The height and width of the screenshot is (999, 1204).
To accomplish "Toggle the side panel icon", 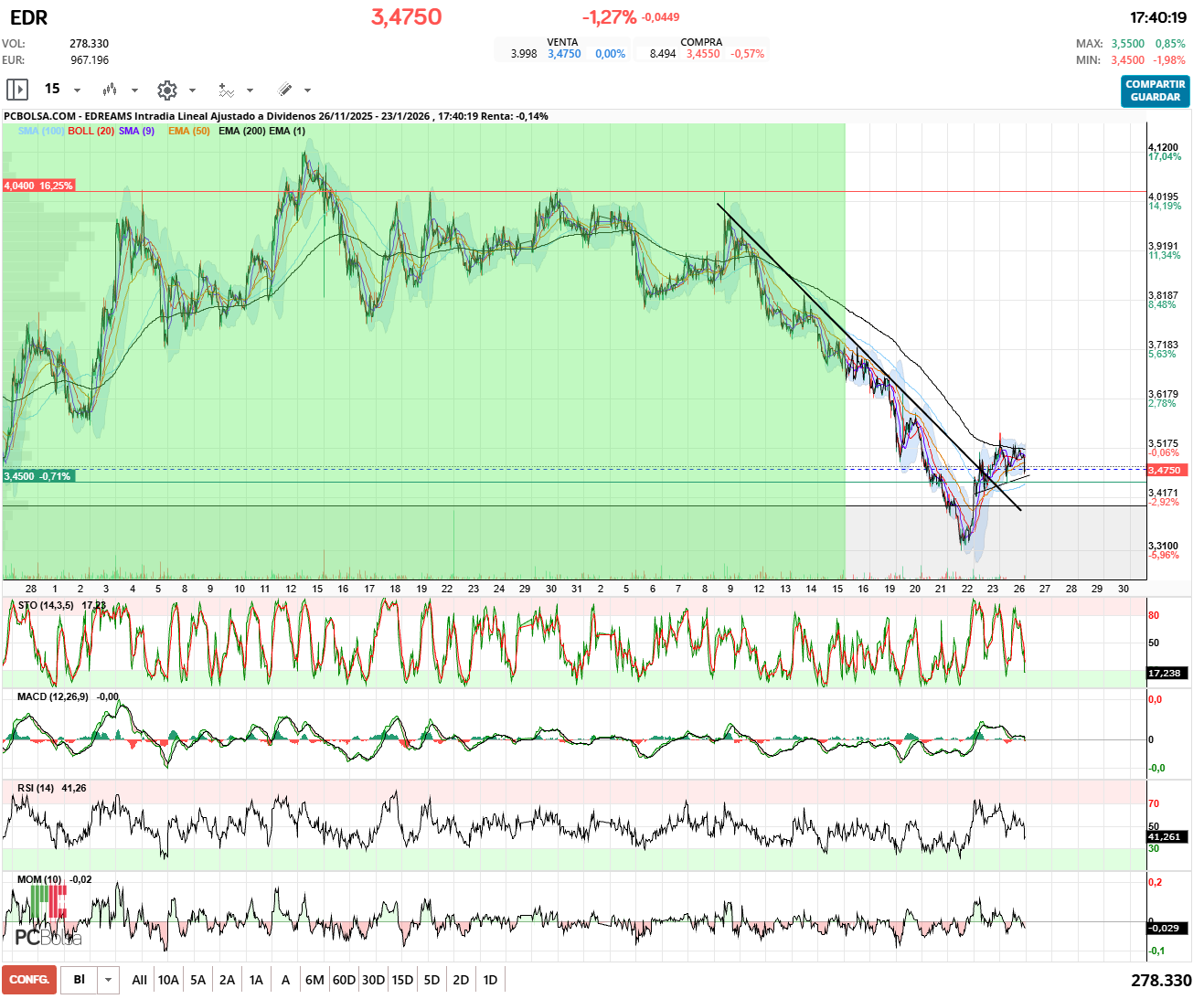I will (16, 90).
